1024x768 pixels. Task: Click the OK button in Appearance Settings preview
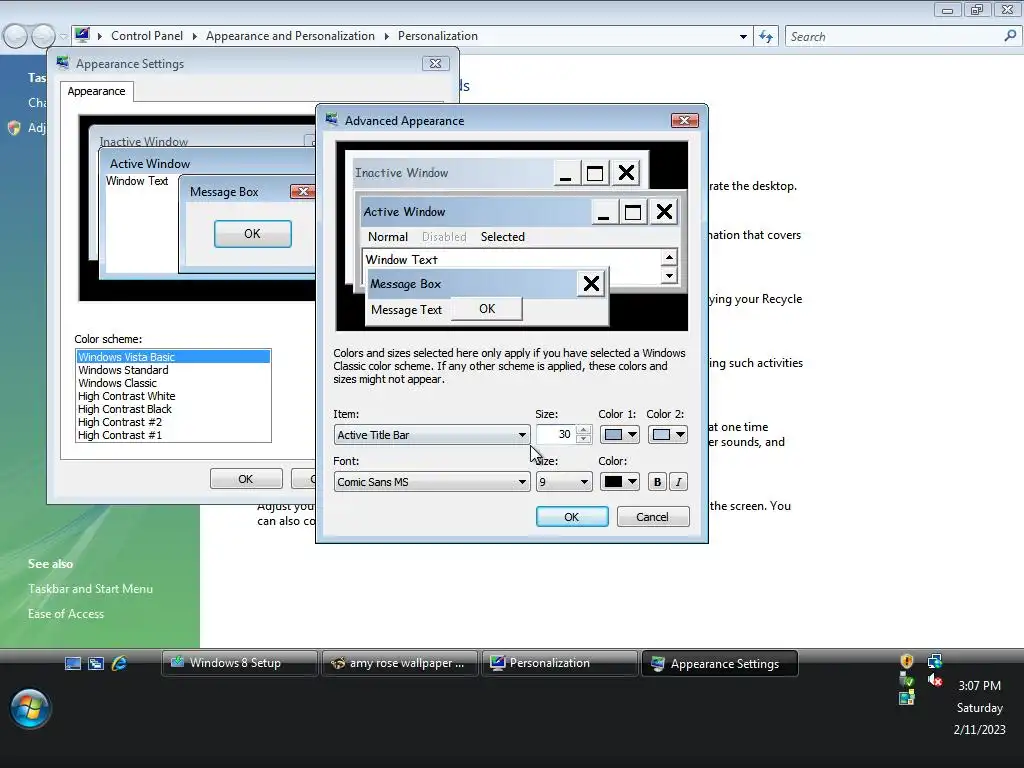pos(253,234)
